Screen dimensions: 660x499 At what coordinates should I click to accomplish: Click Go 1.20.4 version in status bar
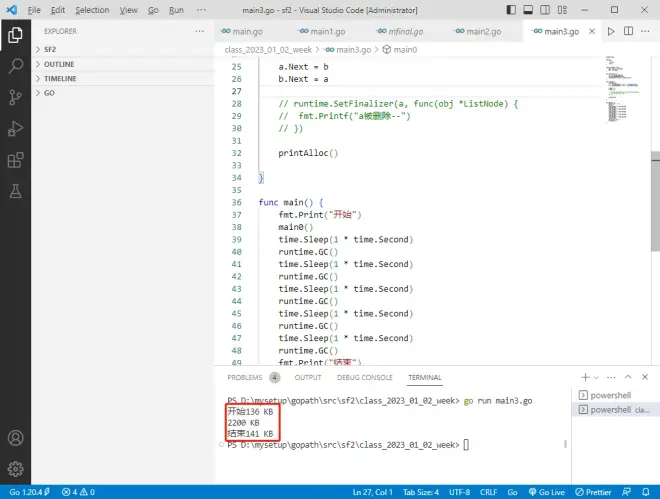[x=29, y=492]
